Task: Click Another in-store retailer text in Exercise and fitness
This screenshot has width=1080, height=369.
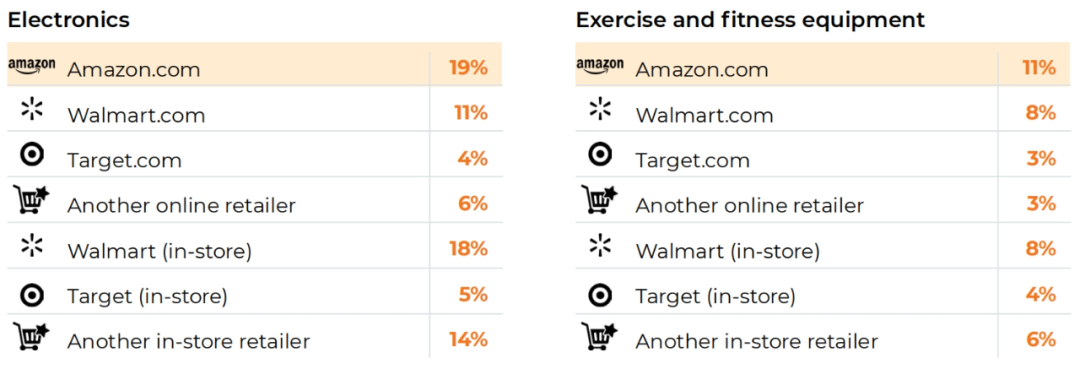Action: [756, 341]
